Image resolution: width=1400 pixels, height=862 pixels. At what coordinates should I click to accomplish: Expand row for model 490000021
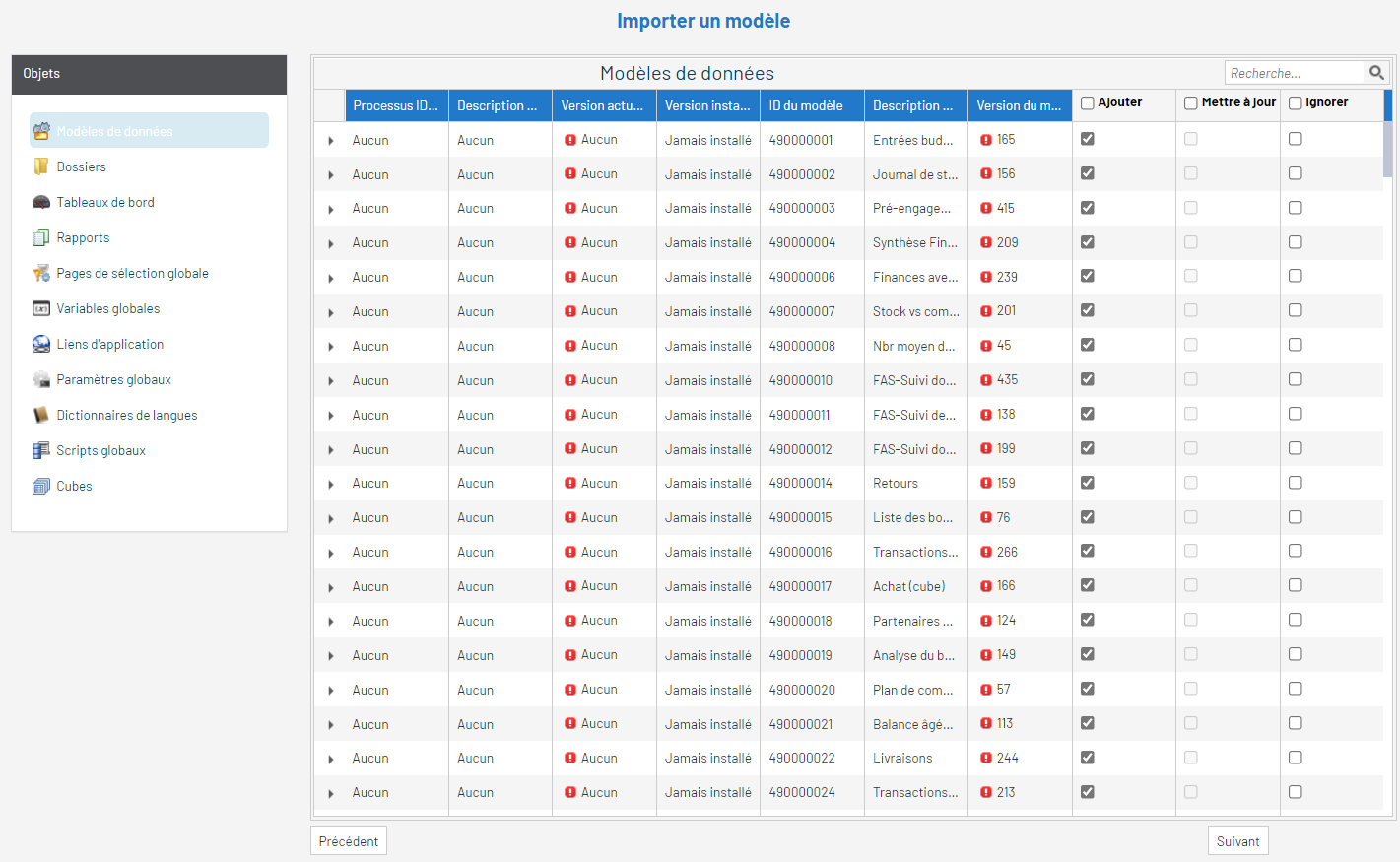pyautogui.click(x=331, y=725)
